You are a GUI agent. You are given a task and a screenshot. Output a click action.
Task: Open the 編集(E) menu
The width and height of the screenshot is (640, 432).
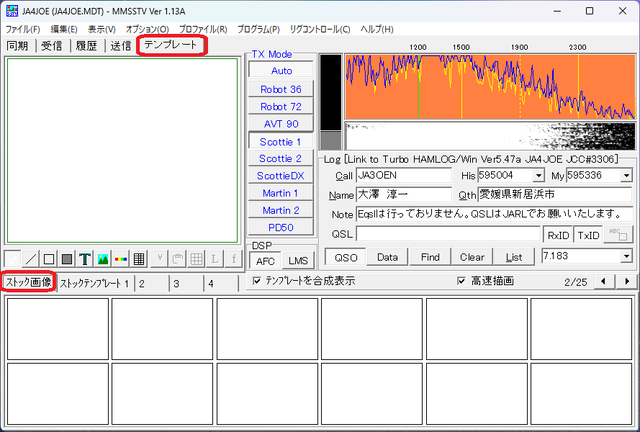pyautogui.click(x=64, y=29)
